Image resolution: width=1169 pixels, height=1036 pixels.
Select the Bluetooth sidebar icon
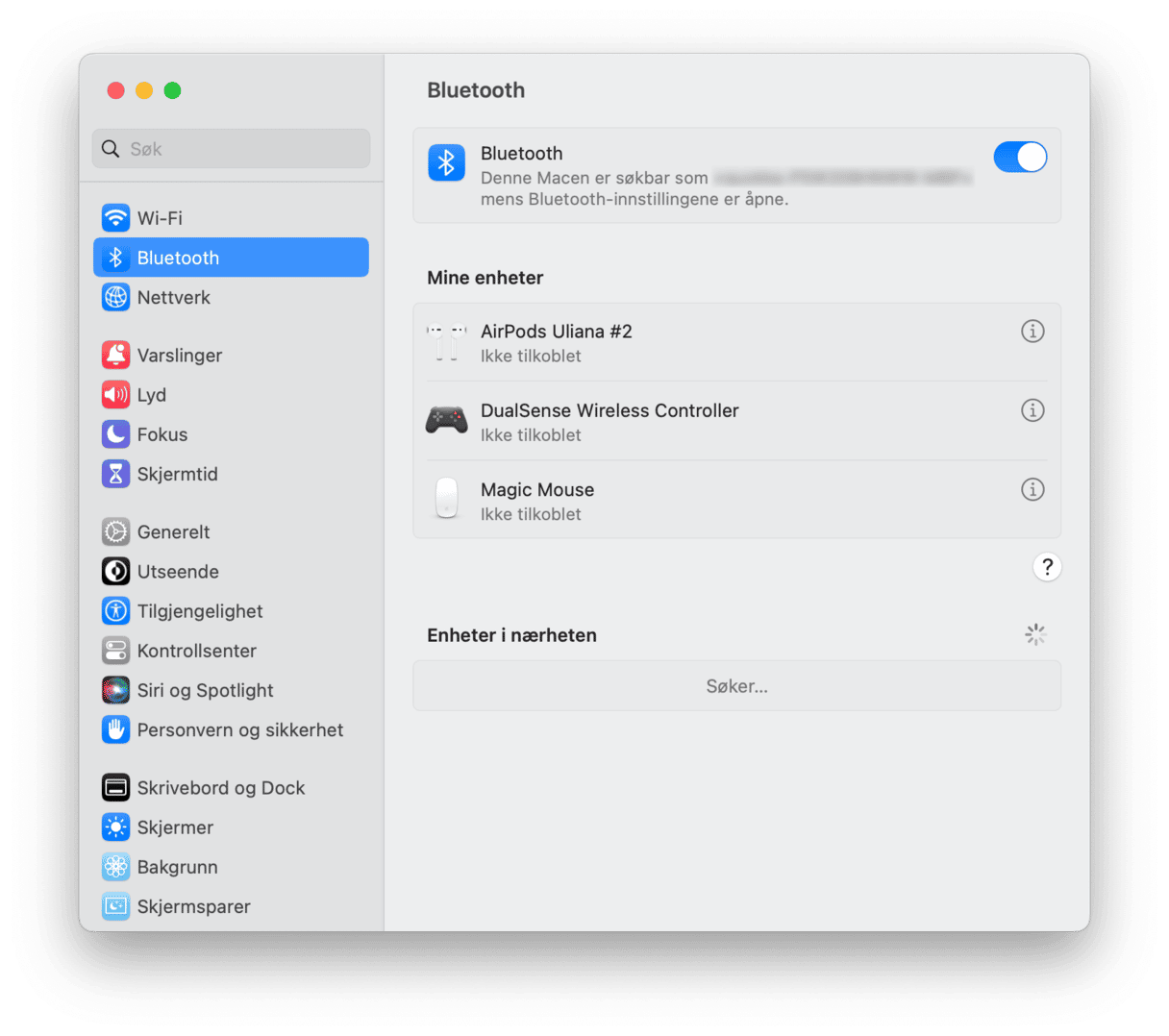click(115, 258)
